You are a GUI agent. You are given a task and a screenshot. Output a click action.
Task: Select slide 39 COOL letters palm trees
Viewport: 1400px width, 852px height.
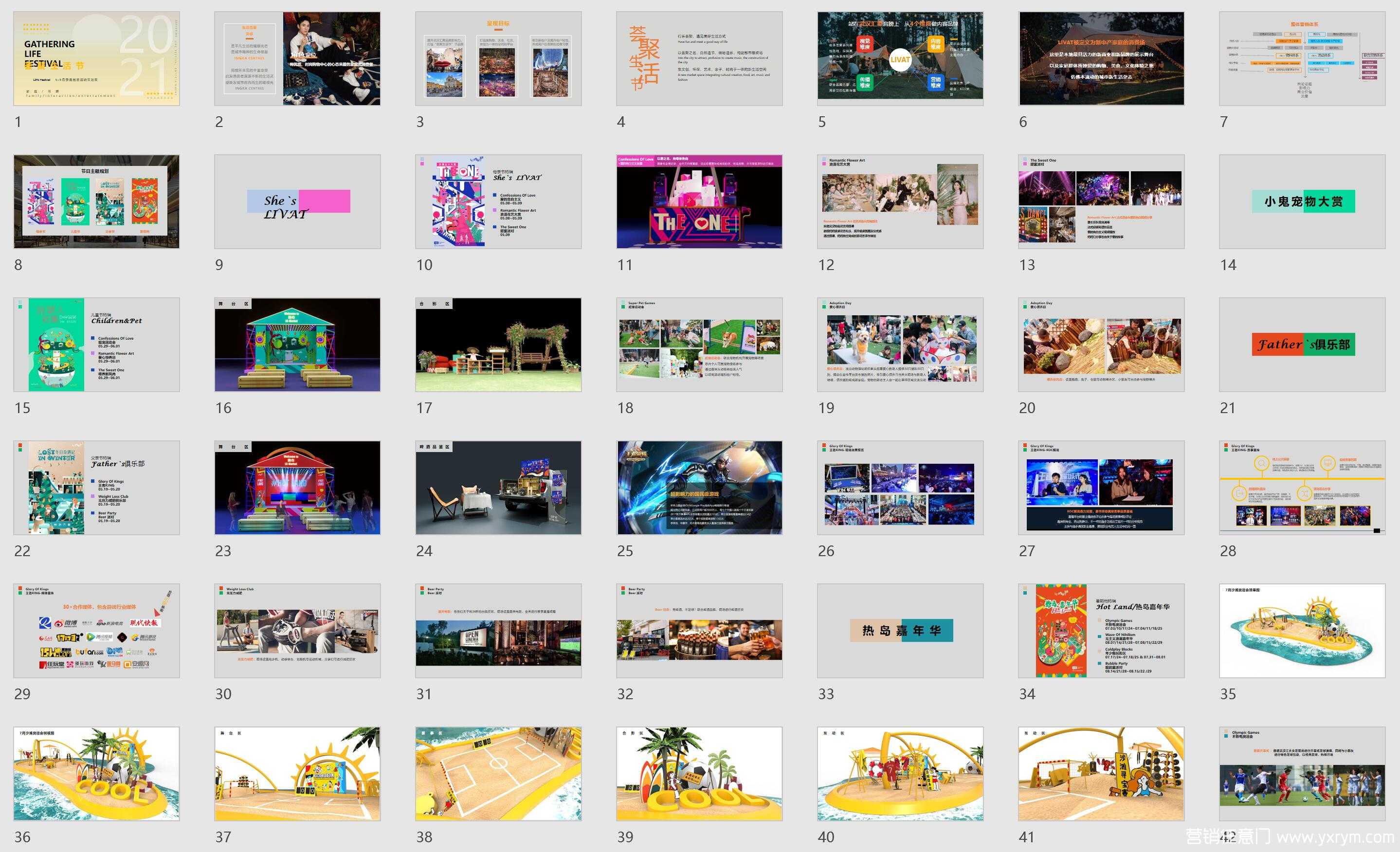tap(699, 774)
